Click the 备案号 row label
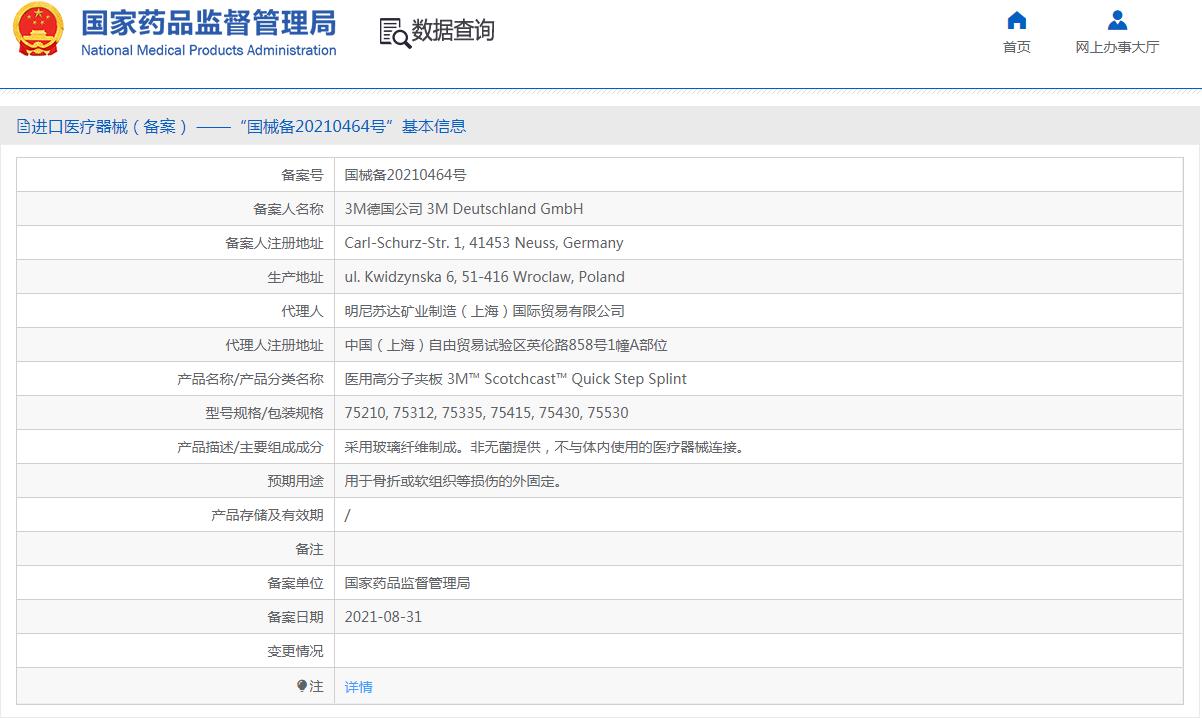This screenshot has width=1202, height=719. pos(303,175)
